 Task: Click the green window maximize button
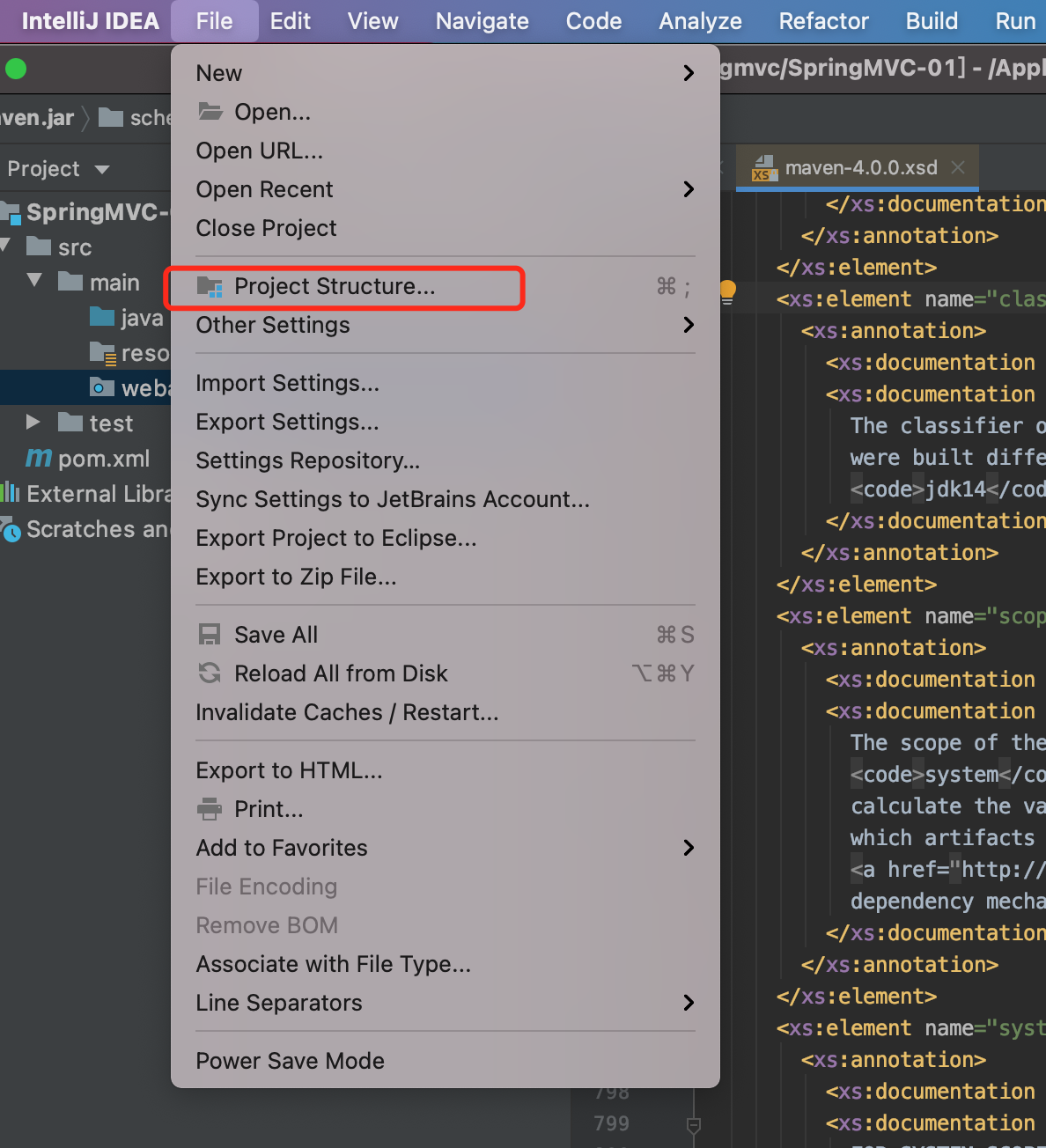[16, 68]
